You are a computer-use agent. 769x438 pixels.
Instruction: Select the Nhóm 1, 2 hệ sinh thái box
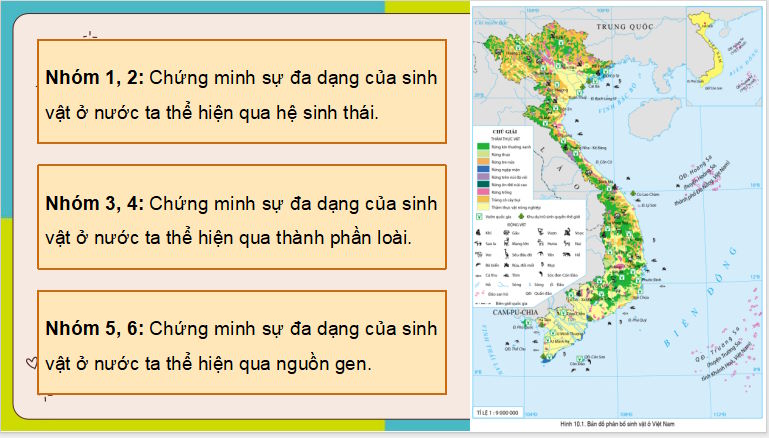point(242,92)
